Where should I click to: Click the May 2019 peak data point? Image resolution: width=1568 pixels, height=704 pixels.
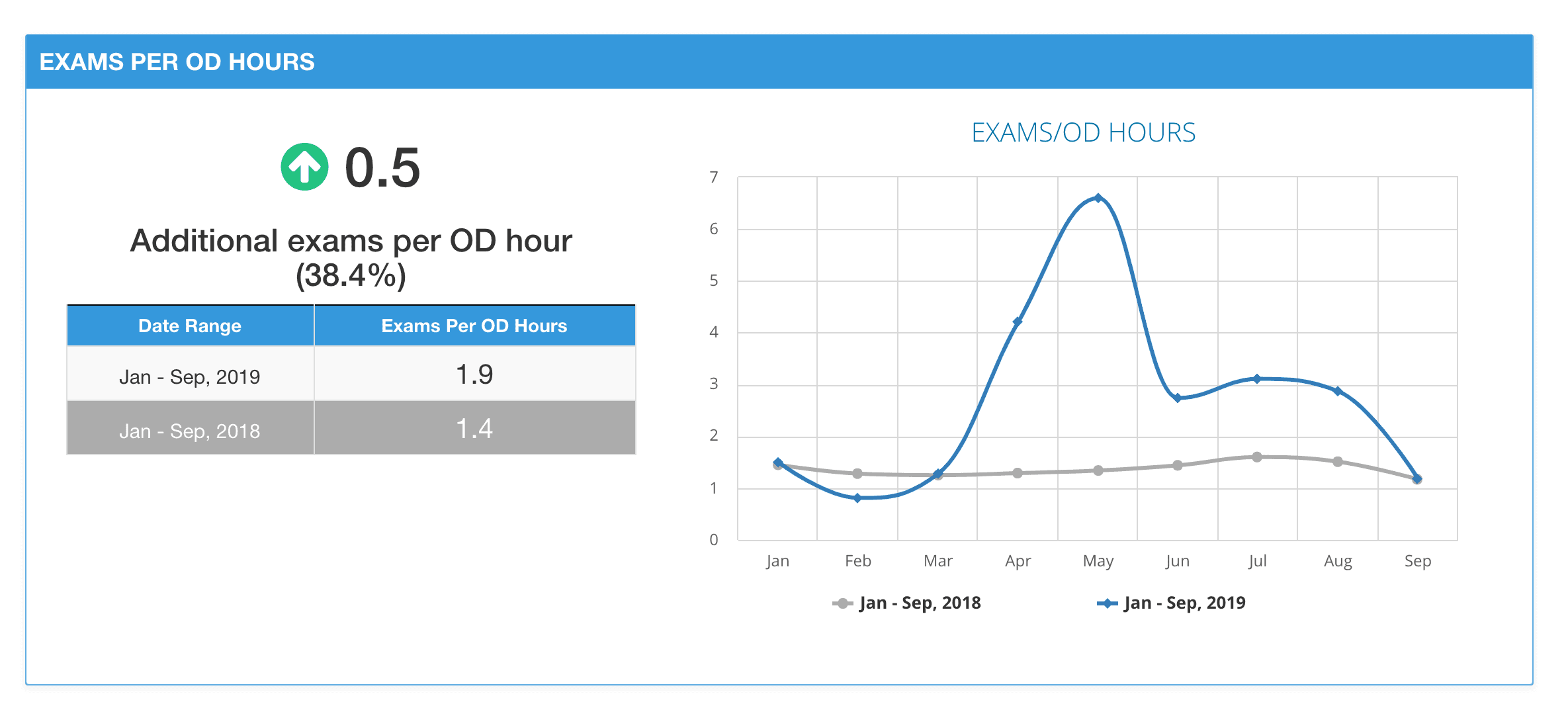tap(1098, 198)
